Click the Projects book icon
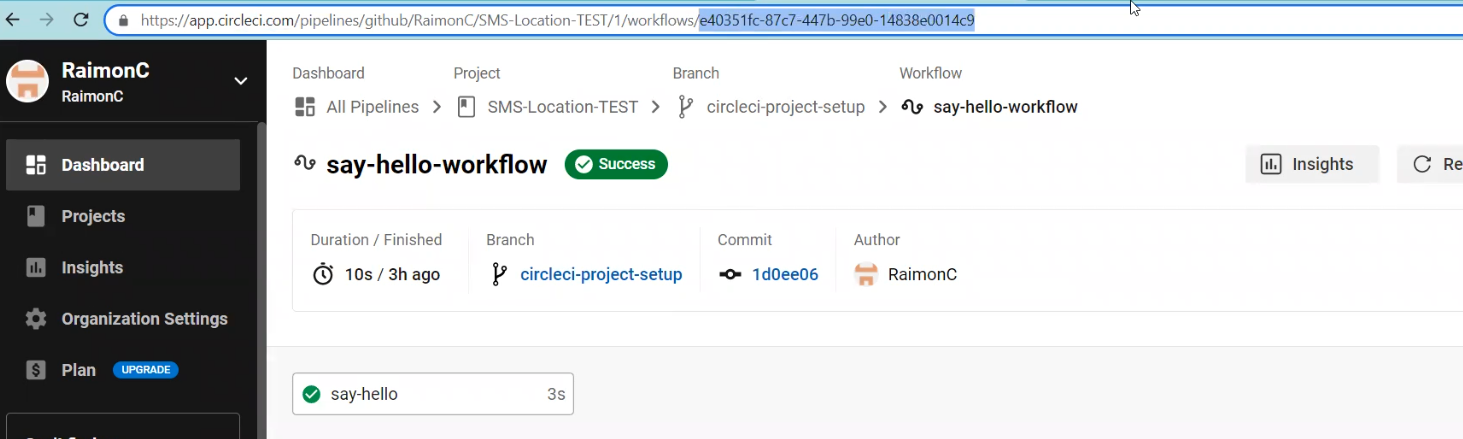Screen dimensions: 1463x439 click(36, 216)
